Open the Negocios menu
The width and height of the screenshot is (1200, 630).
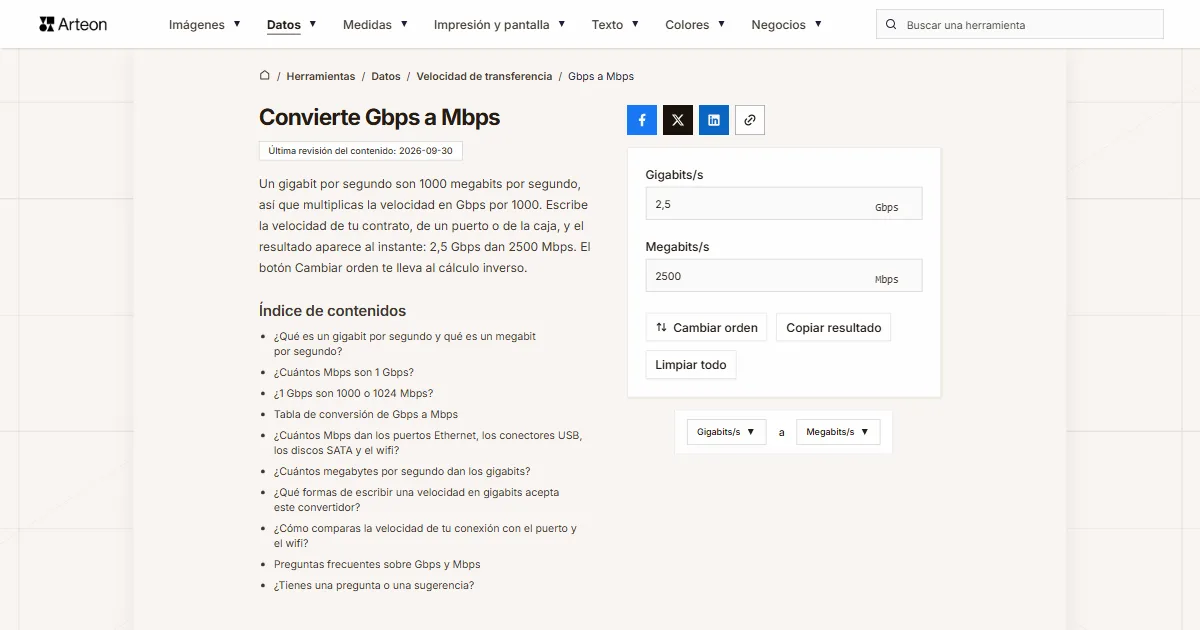(x=787, y=25)
